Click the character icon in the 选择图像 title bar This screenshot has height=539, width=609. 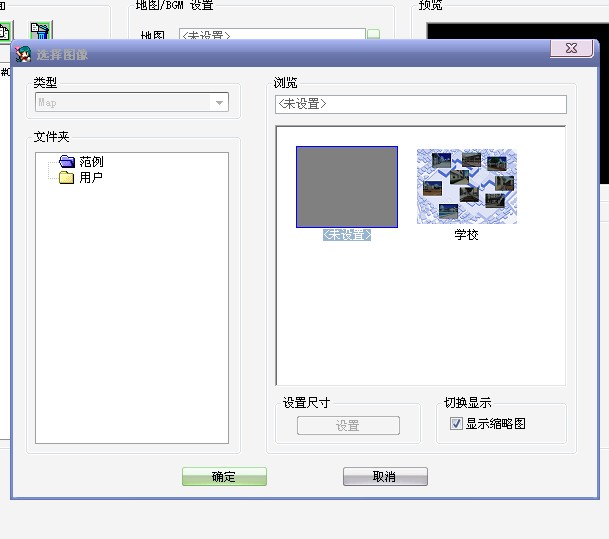(23, 54)
